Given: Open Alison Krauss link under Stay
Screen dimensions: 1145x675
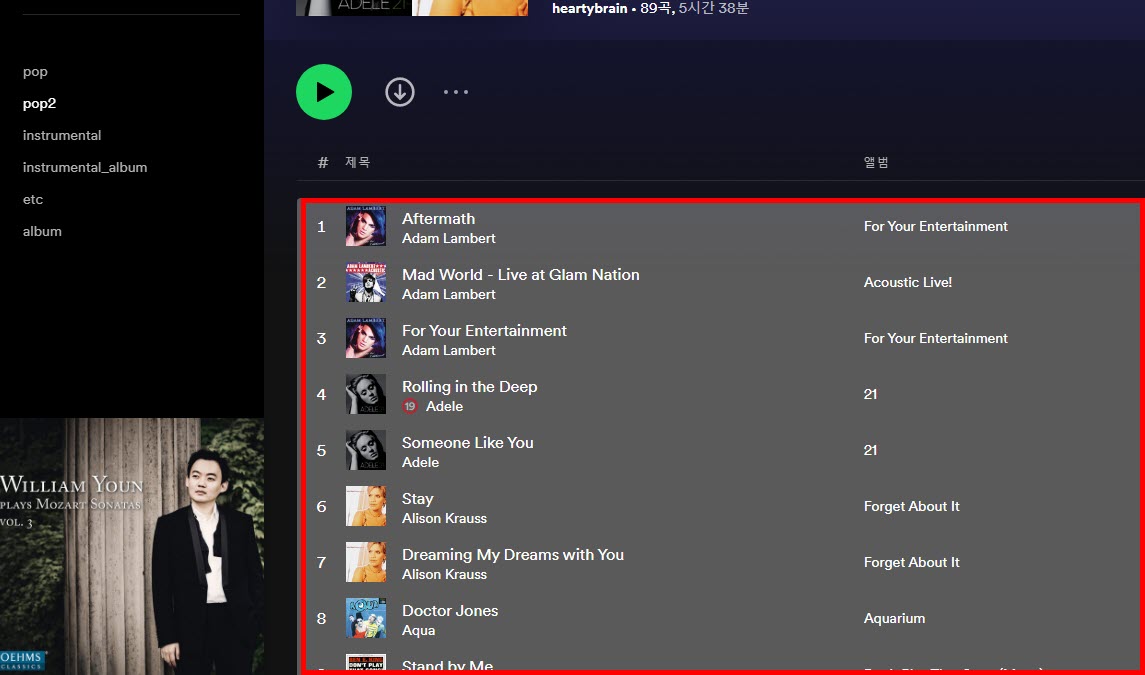Looking at the screenshot, I should [x=444, y=519].
